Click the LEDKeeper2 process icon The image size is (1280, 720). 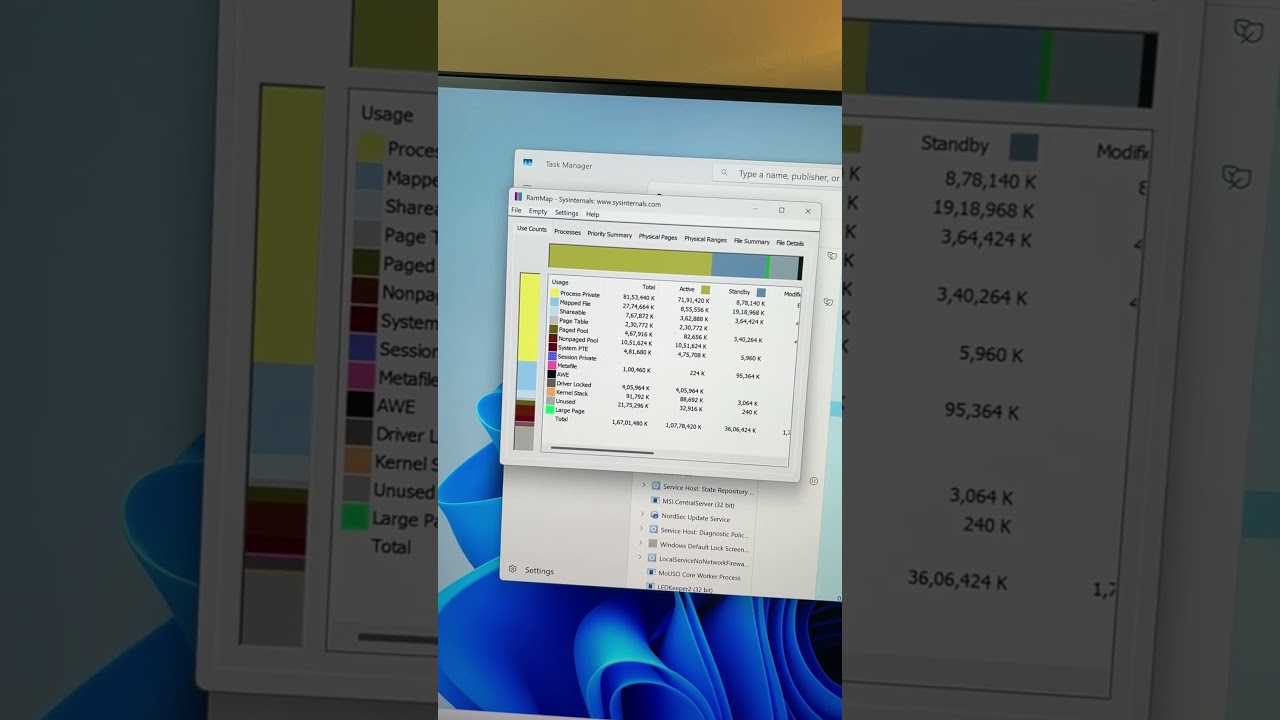coord(650,587)
